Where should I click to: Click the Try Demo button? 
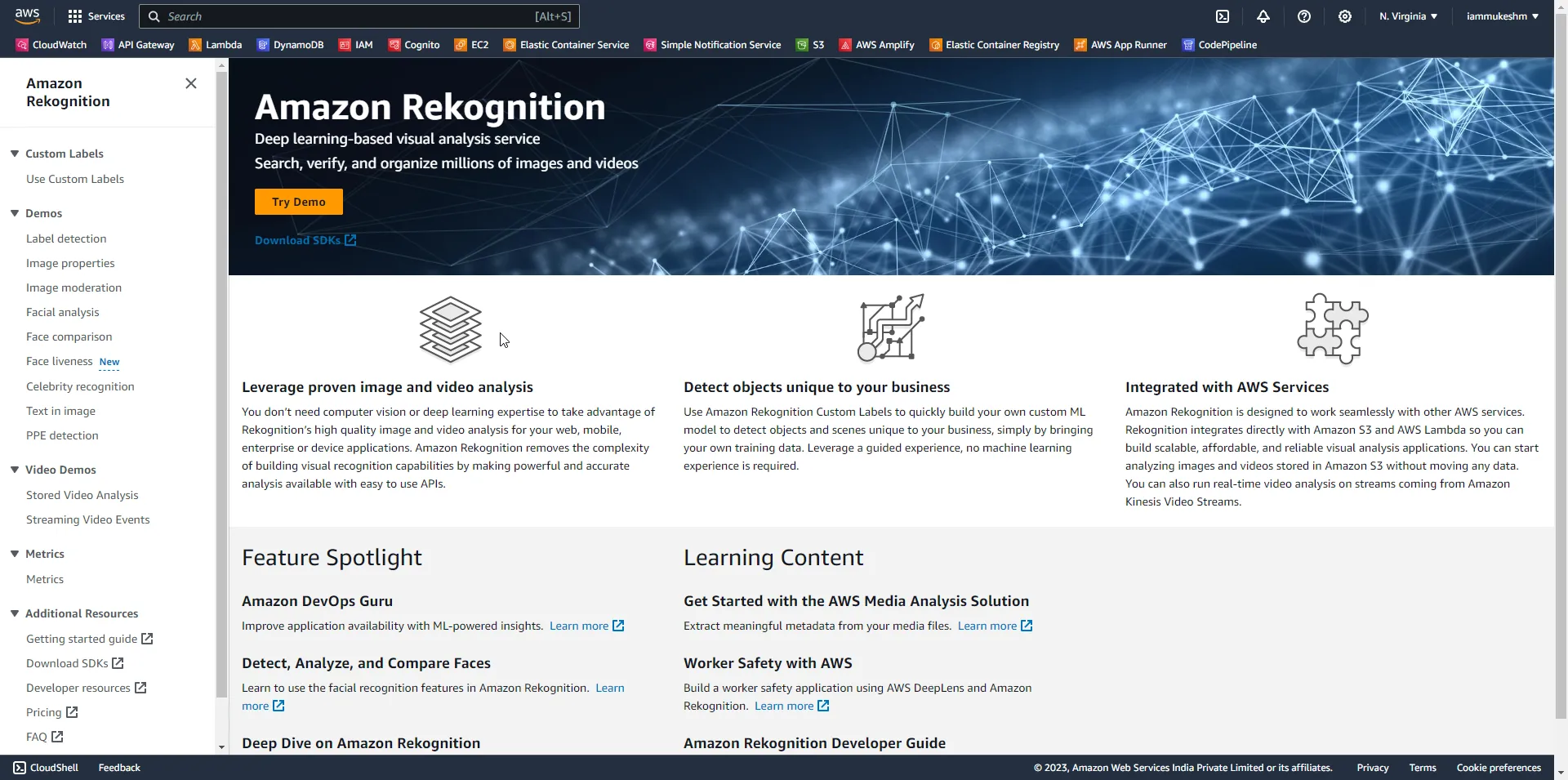pos(298,201)
